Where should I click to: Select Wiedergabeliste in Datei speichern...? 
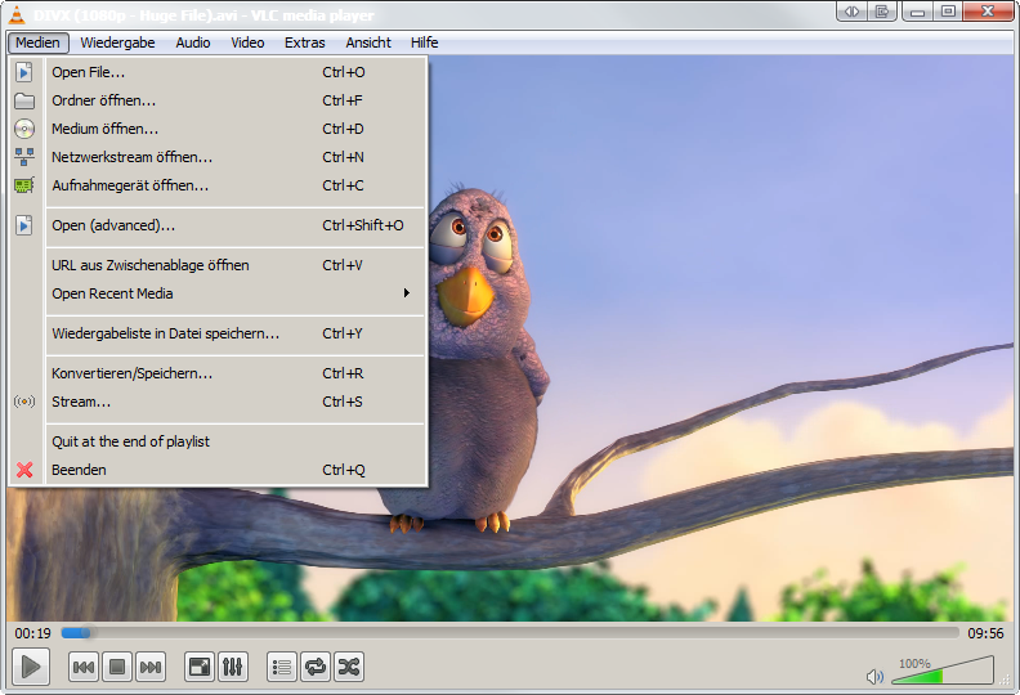point(217,334)
